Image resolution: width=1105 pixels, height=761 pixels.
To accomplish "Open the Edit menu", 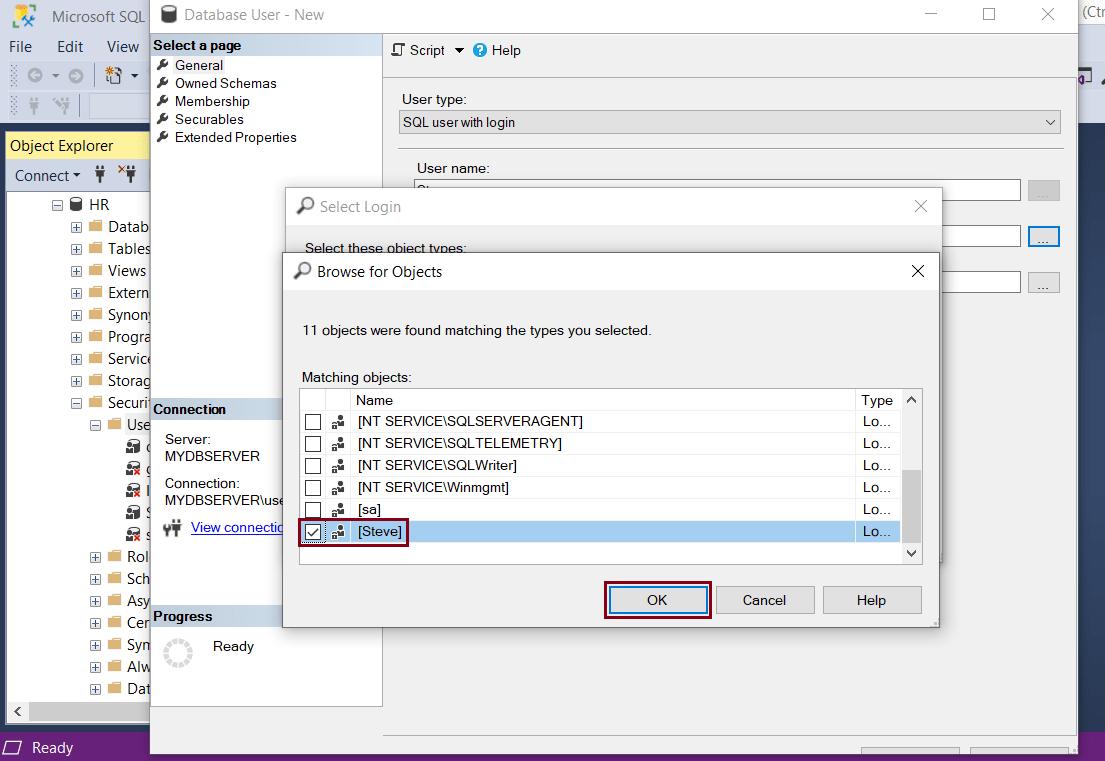I will click(69, 46).
